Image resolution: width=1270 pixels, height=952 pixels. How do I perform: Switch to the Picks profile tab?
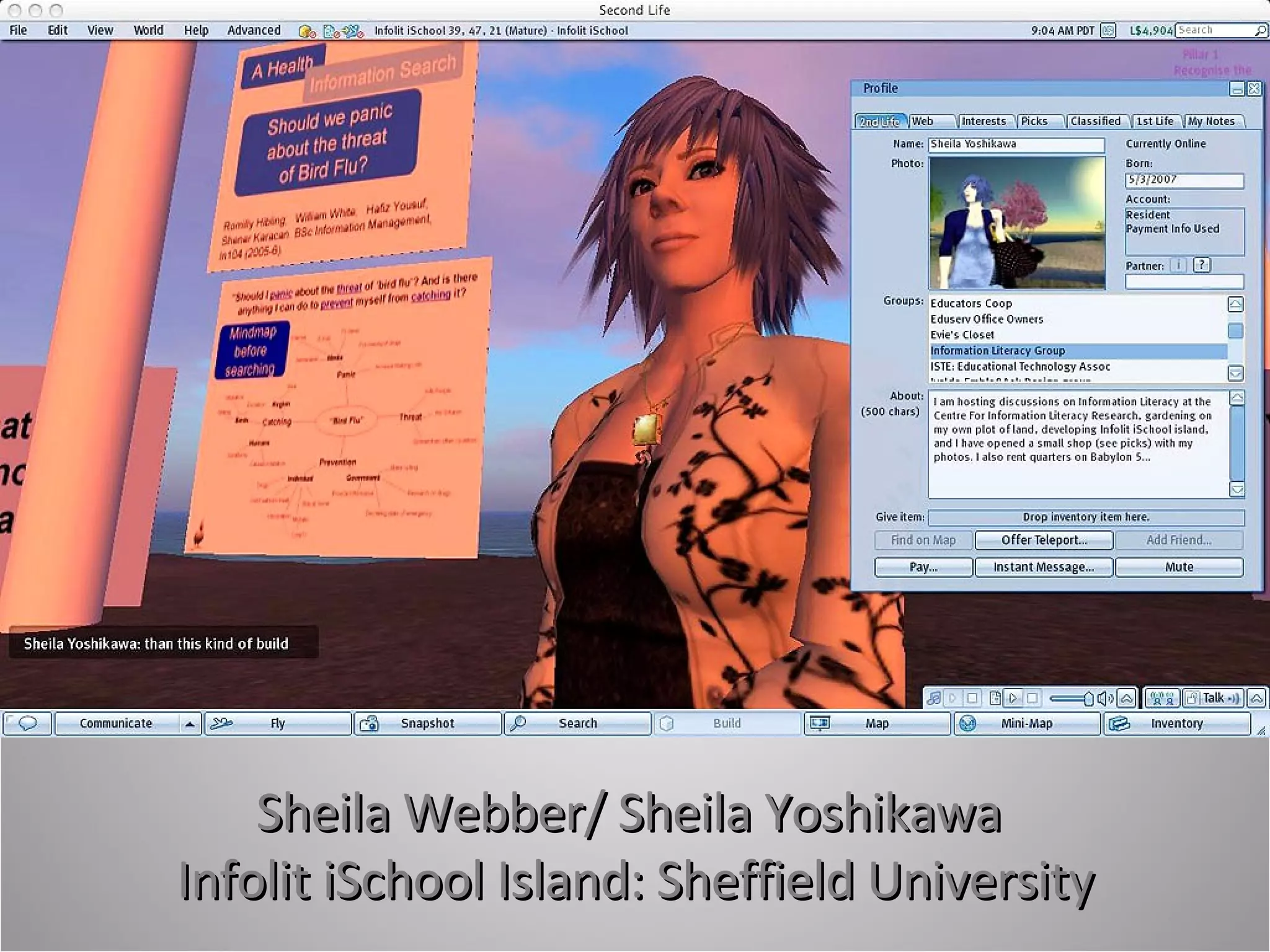click(x=1041, y=121)
